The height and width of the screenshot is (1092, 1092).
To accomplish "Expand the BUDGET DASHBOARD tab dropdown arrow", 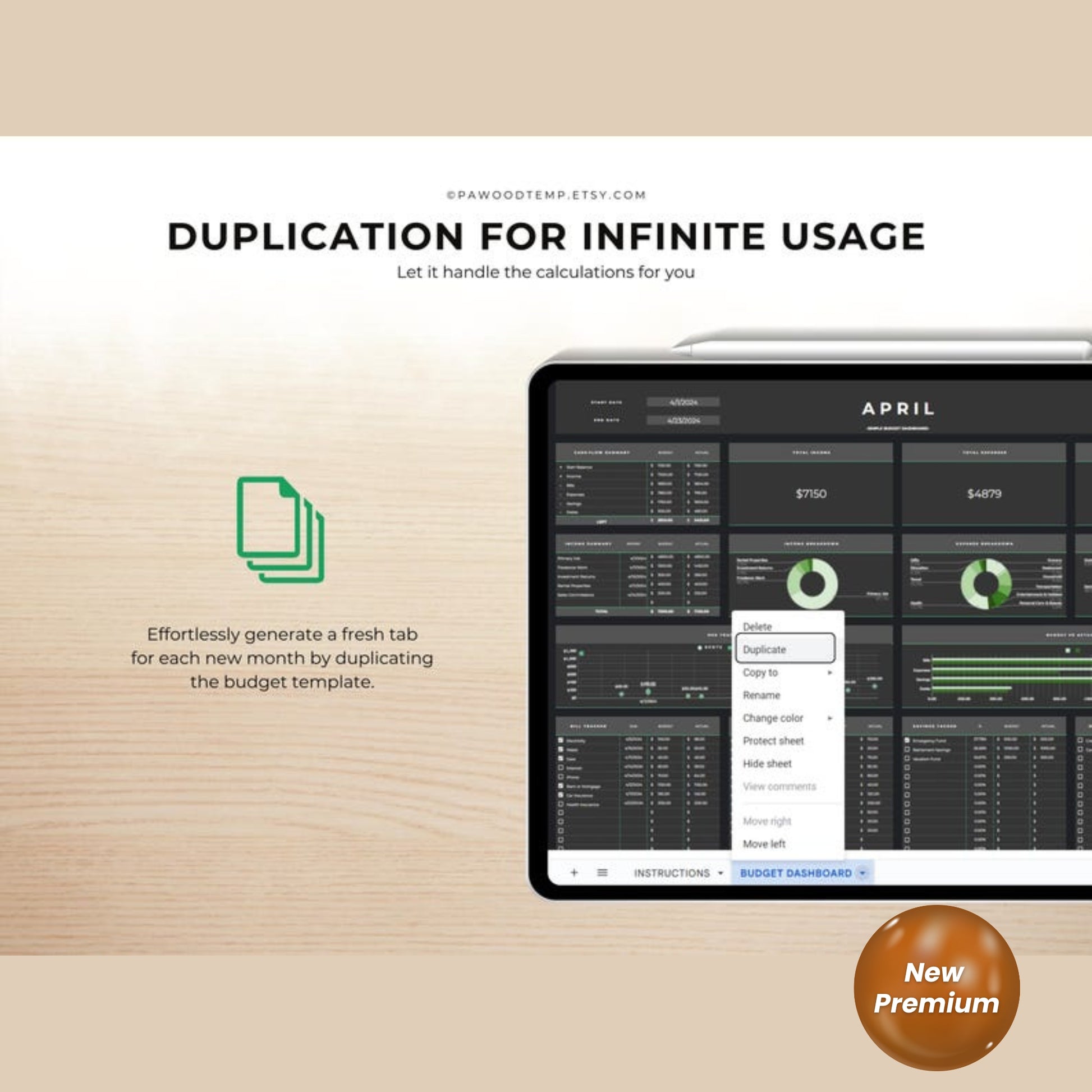I will tap(862, 873).
